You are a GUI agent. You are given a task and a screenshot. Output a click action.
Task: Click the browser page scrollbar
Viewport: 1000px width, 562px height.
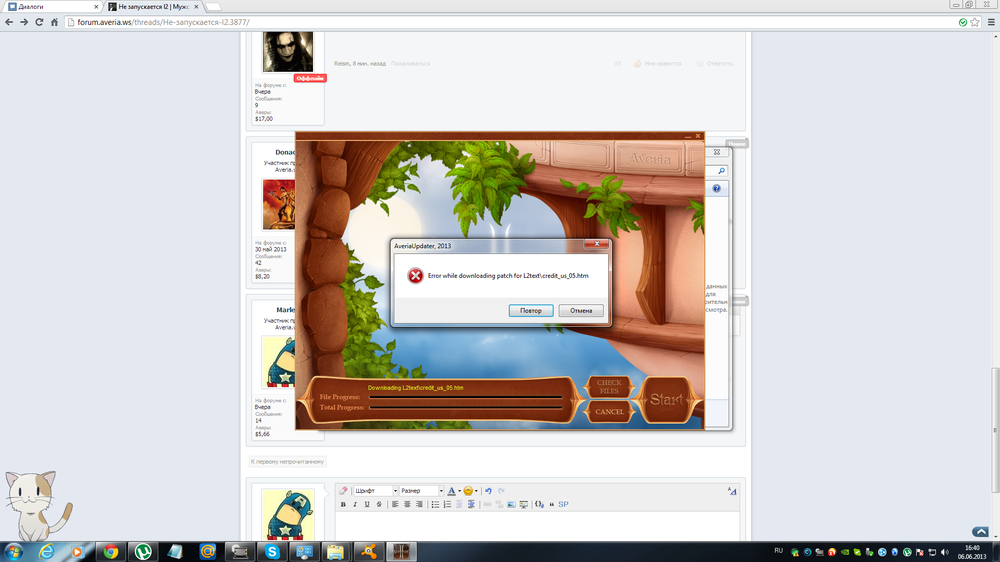click(x=995, y=431)
